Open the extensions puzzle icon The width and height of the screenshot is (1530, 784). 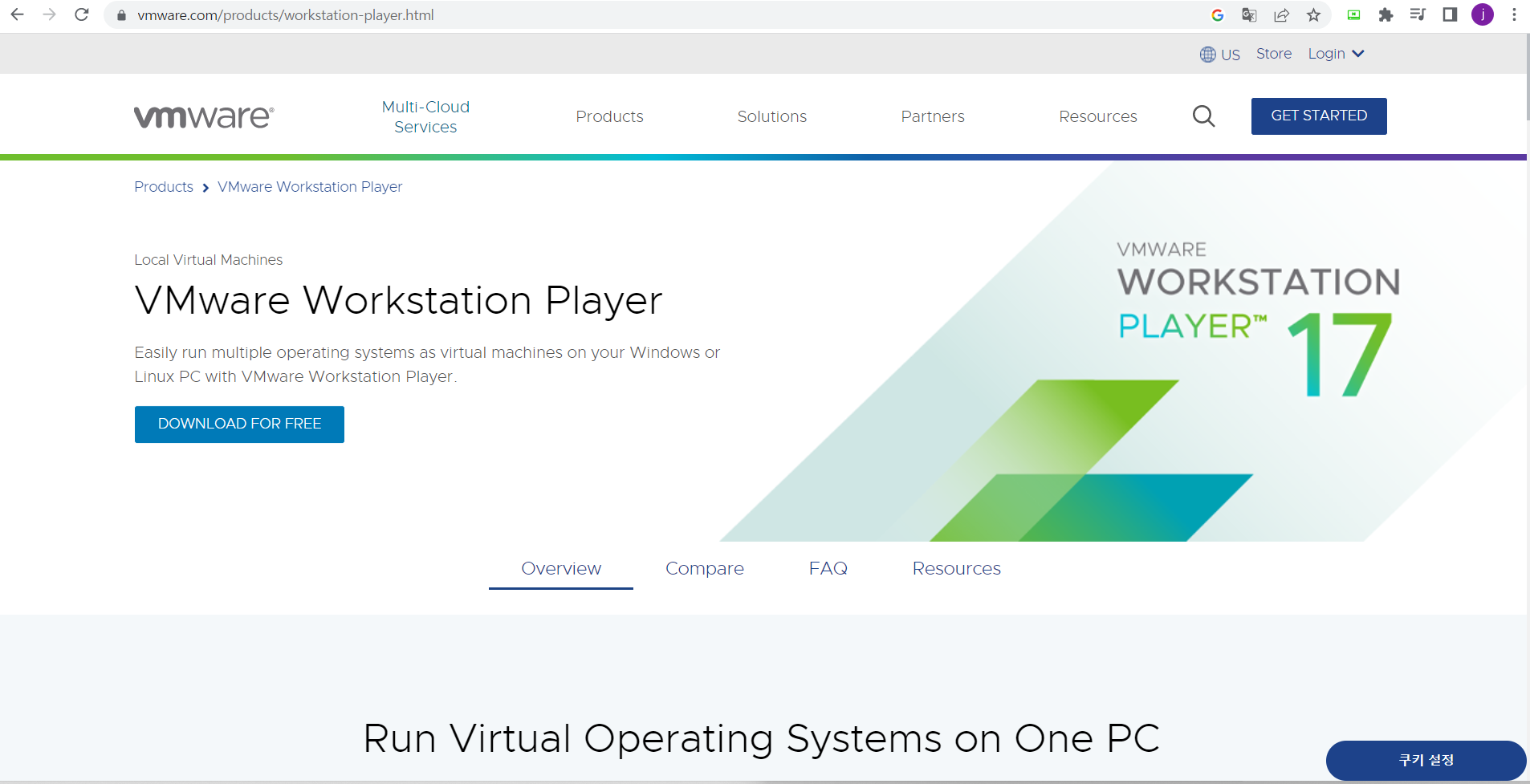point(1386,14)
